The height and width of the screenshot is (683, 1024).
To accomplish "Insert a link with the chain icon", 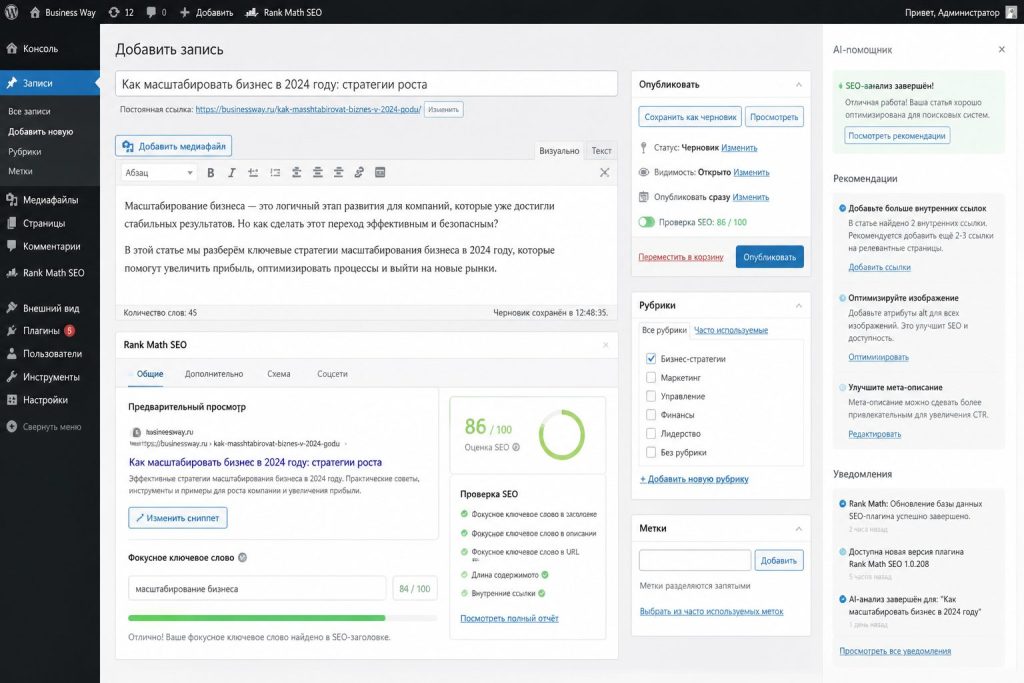I will tap(359, 172).
